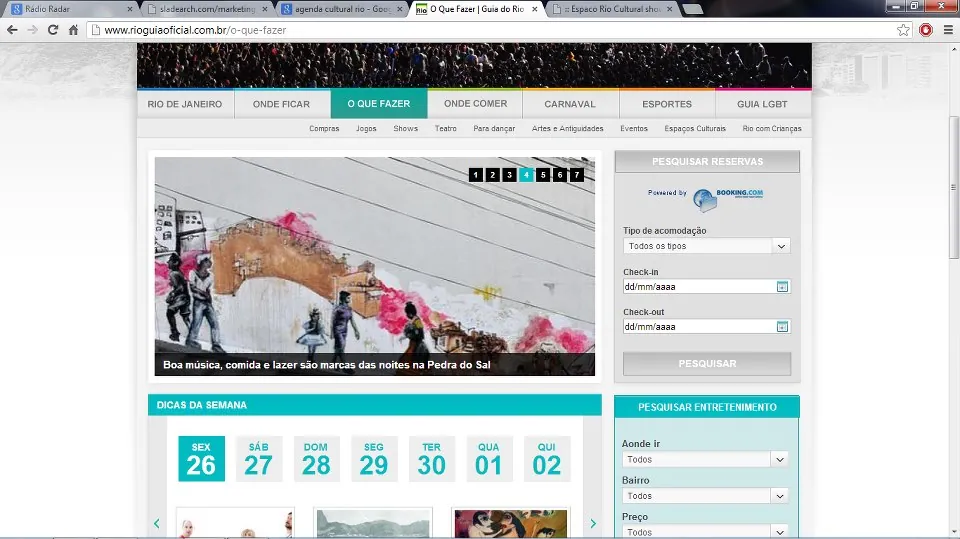The height and width of the screenshot is (539, 960).
Task: Jump to slide 6 of the carousel
Action: pos(560,175)
